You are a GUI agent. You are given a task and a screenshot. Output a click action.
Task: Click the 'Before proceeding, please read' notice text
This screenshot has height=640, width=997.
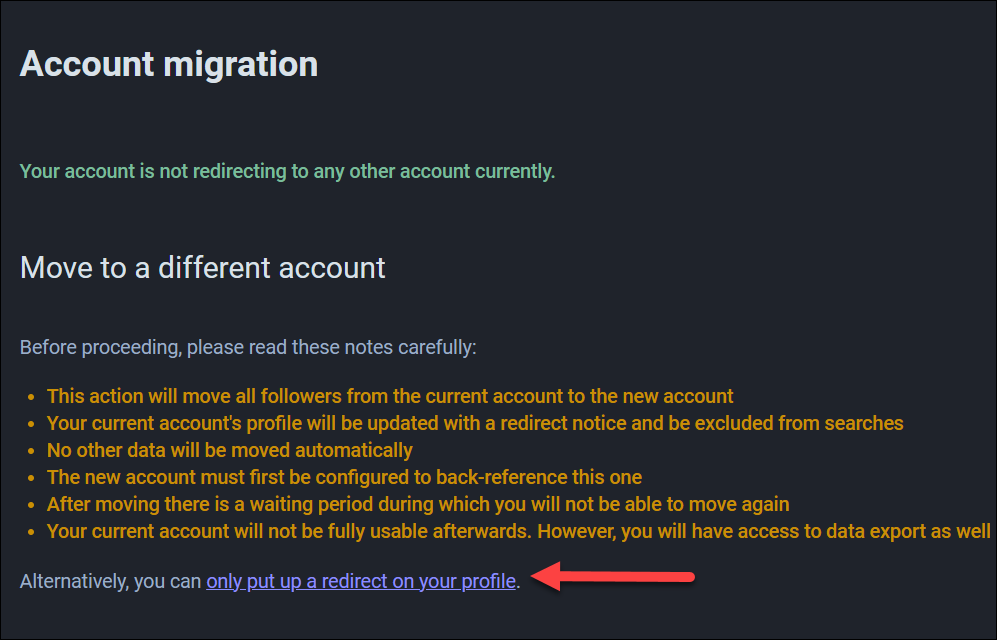(248, 347)
